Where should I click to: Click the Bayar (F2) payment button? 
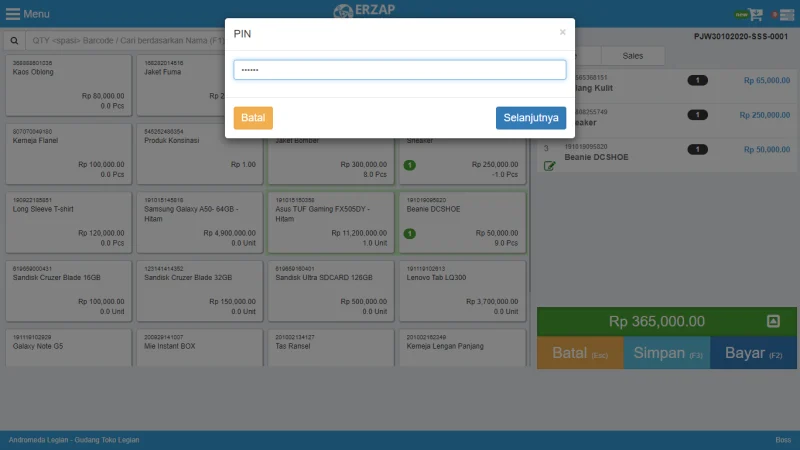coord(753,353)
